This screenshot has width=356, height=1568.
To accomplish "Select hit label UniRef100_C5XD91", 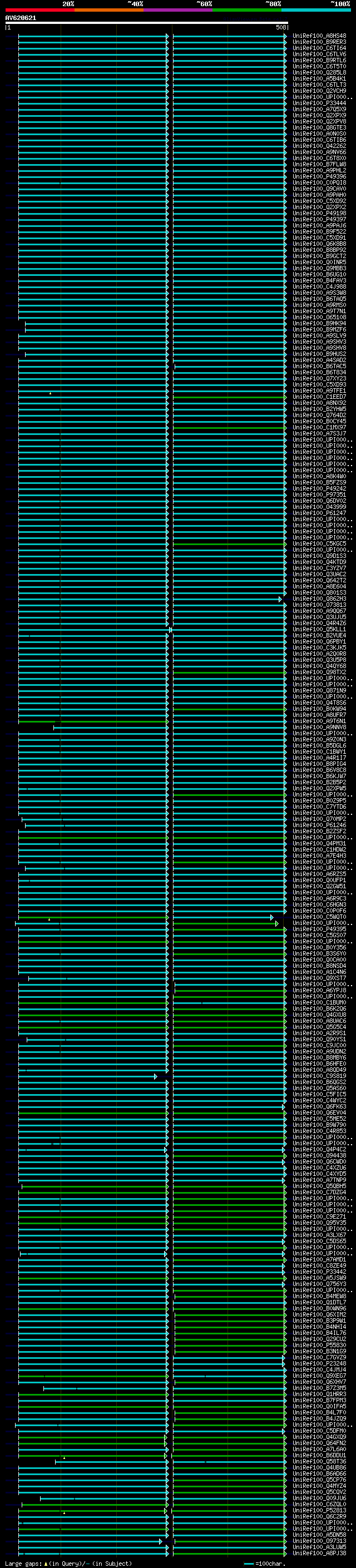I will pyautogui.click(x=319, y=238).
